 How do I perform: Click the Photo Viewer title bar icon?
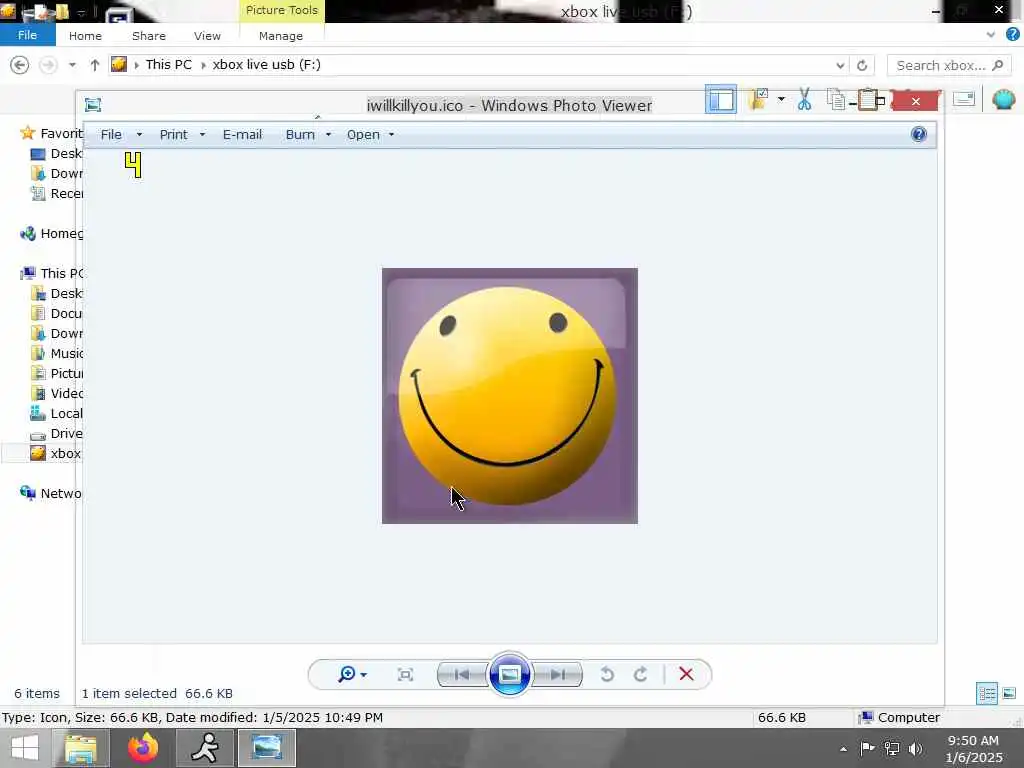93,104
